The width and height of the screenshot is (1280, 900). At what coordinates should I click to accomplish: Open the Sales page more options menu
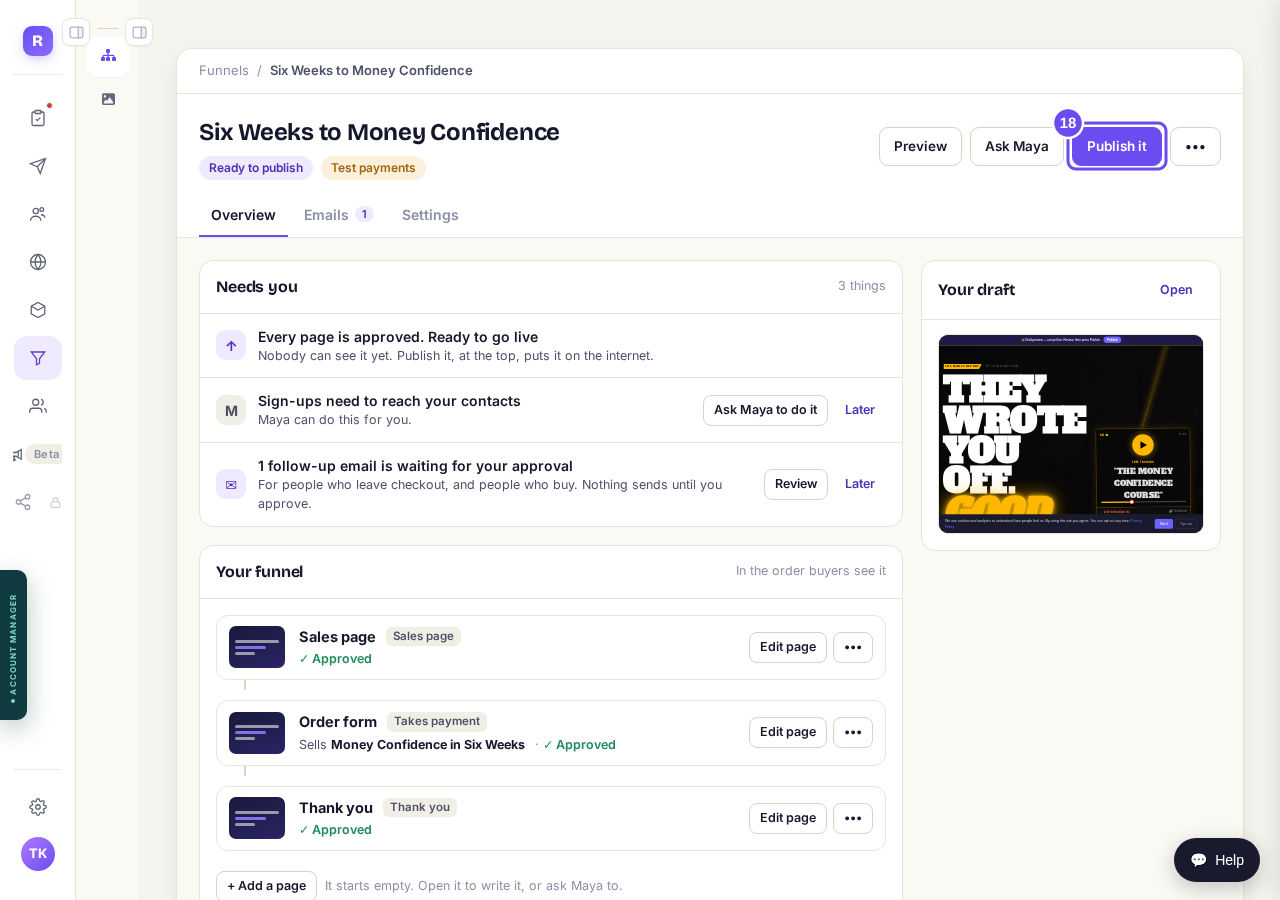(x=853, y=647)
